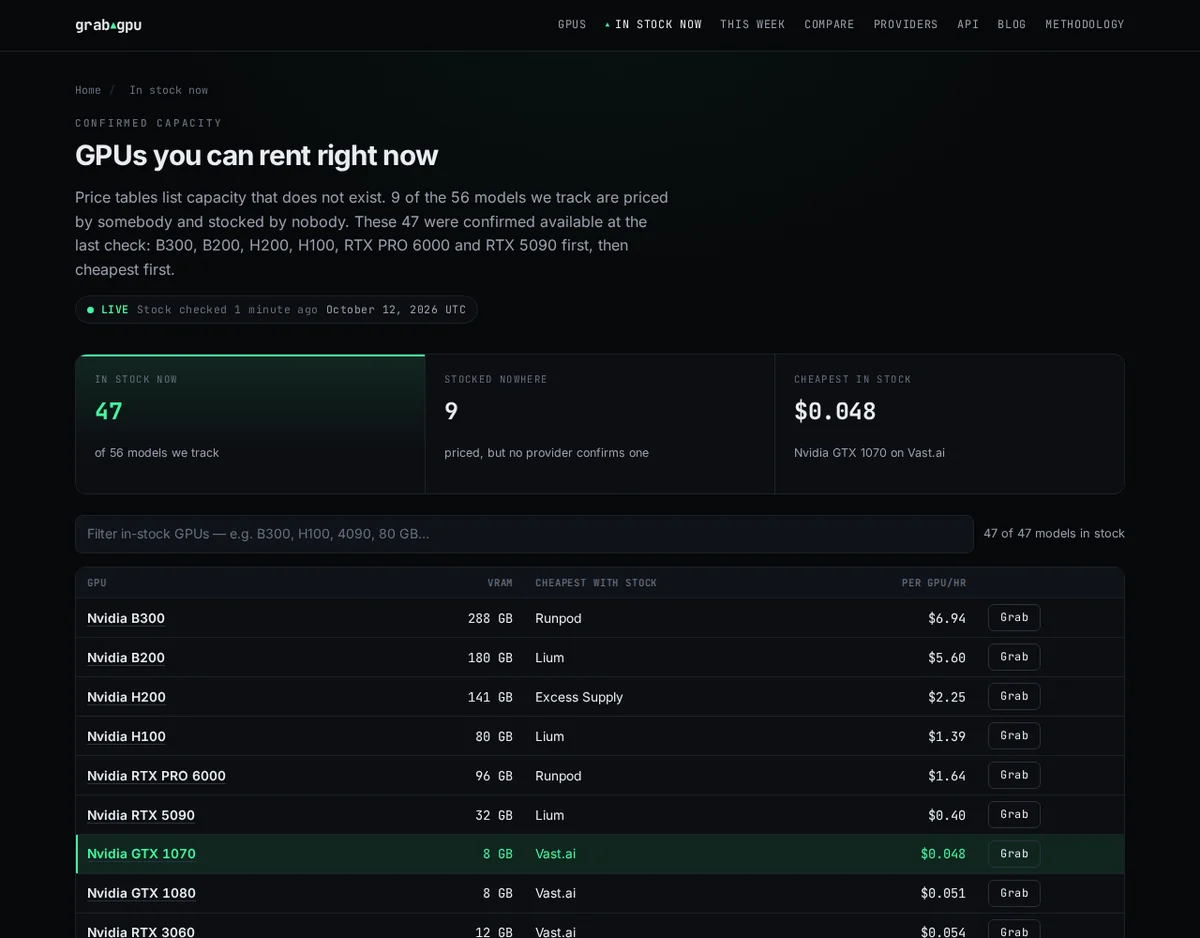Viewport: 1200px width, 938px height.
Task: Click Grab for Nvidia B200
Action: point(1014,657)
